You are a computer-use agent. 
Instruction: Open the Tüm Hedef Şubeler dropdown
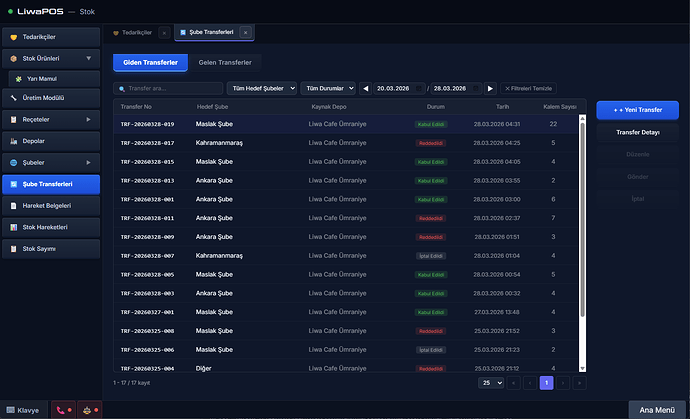(263, 88)
